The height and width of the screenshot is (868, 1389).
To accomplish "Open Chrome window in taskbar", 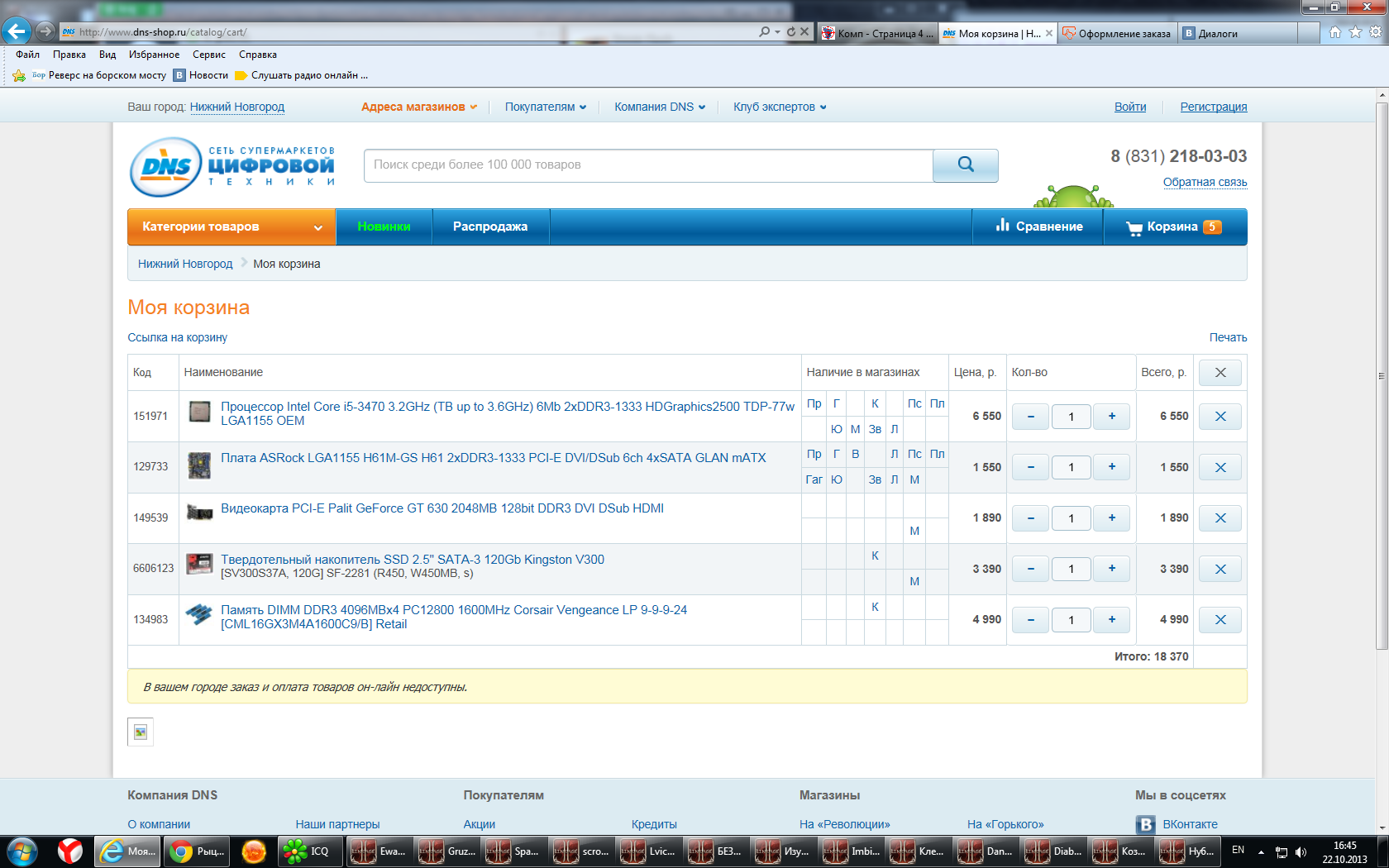I will pyautogui.click(x=197, y=851).
